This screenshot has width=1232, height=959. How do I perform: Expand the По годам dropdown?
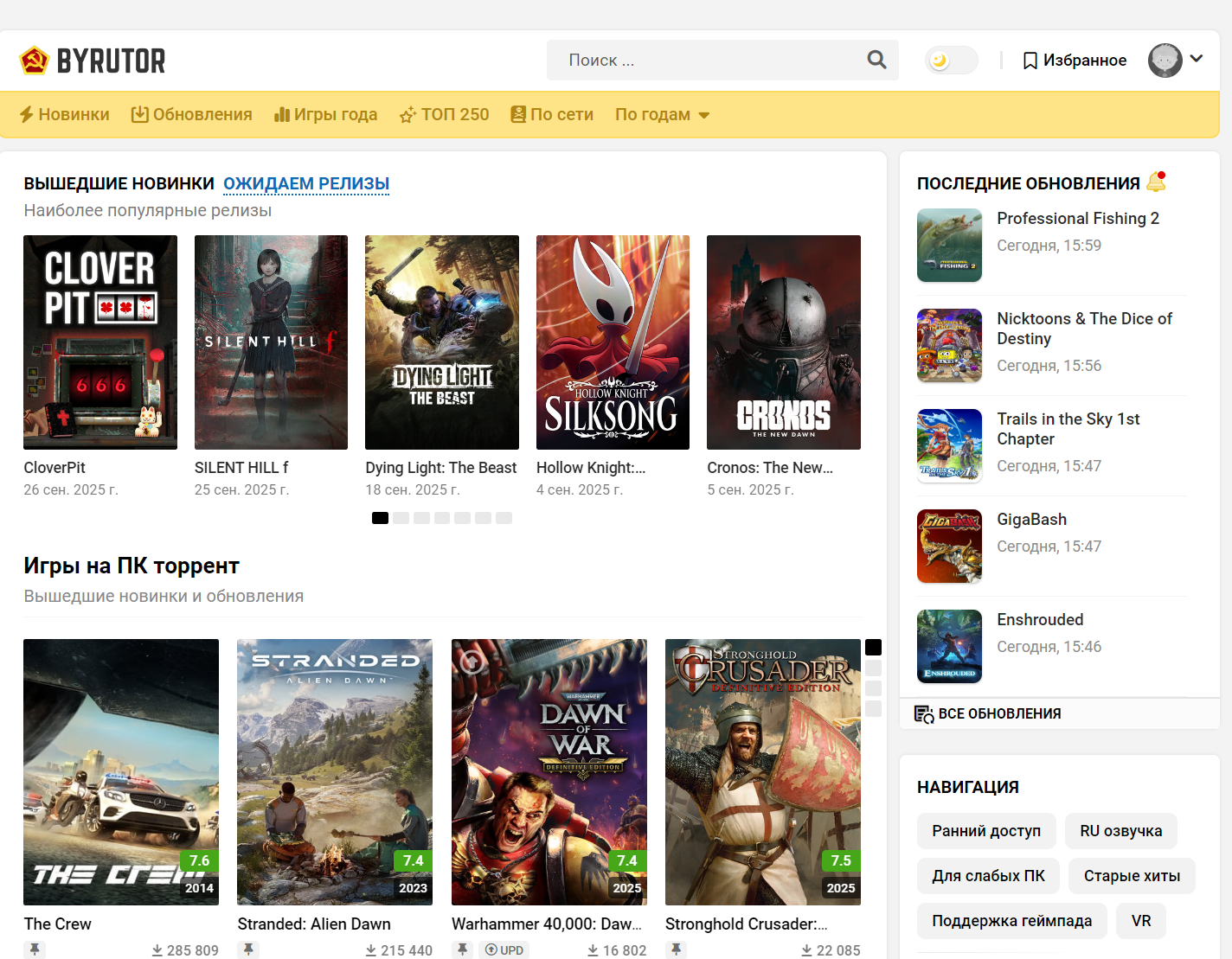click(662, 115)
